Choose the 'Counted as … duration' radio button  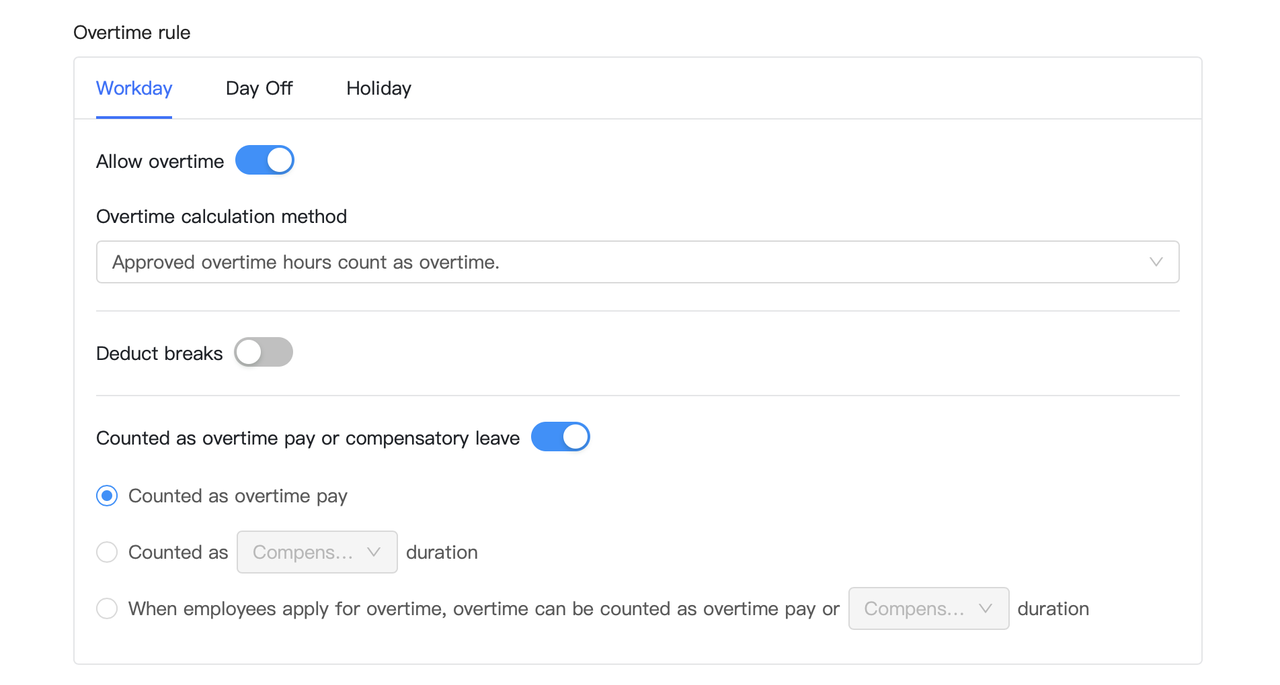(107, 552)
